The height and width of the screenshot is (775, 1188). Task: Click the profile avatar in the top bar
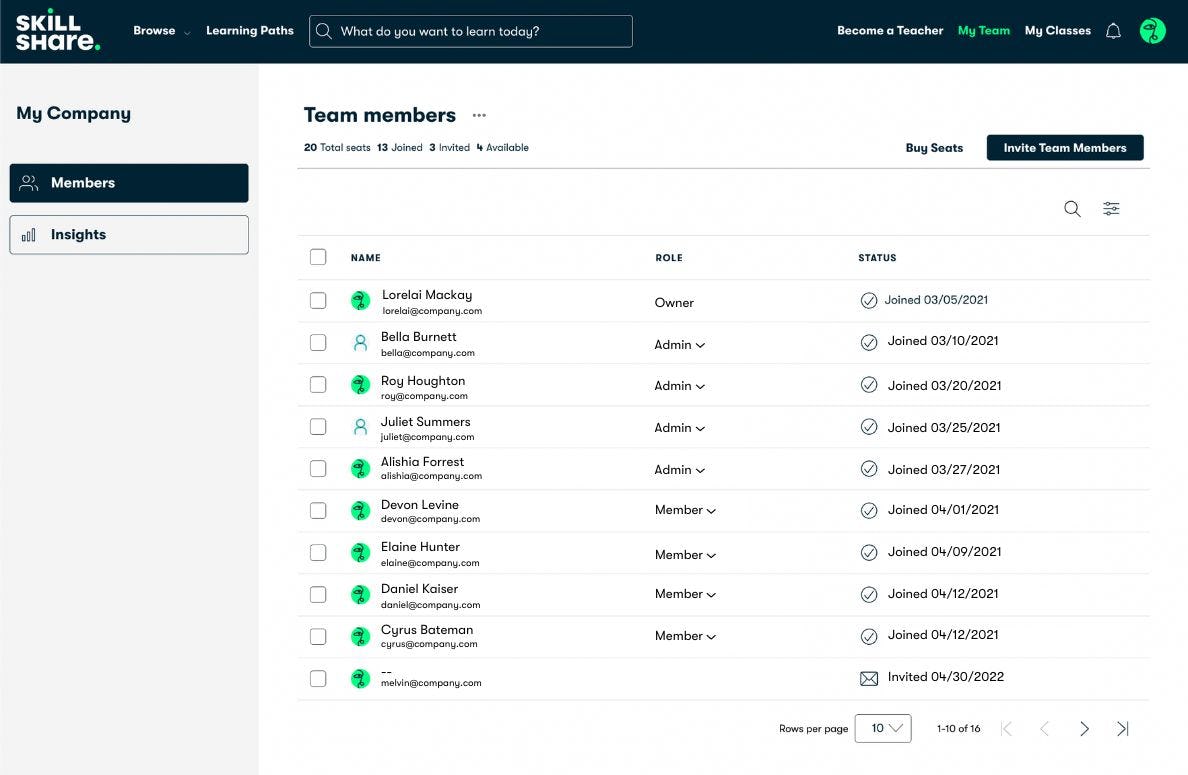(x=1152, y=30)
